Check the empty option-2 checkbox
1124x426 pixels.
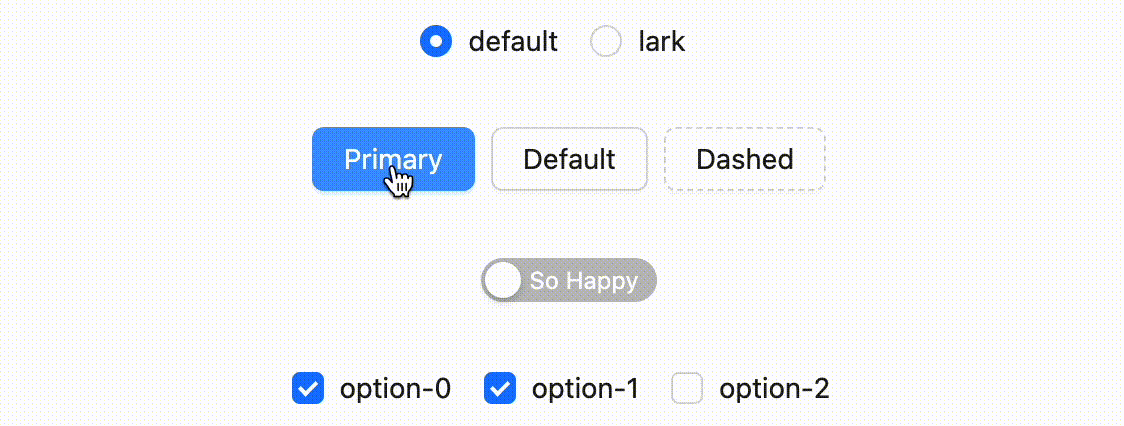click(687, 388)
